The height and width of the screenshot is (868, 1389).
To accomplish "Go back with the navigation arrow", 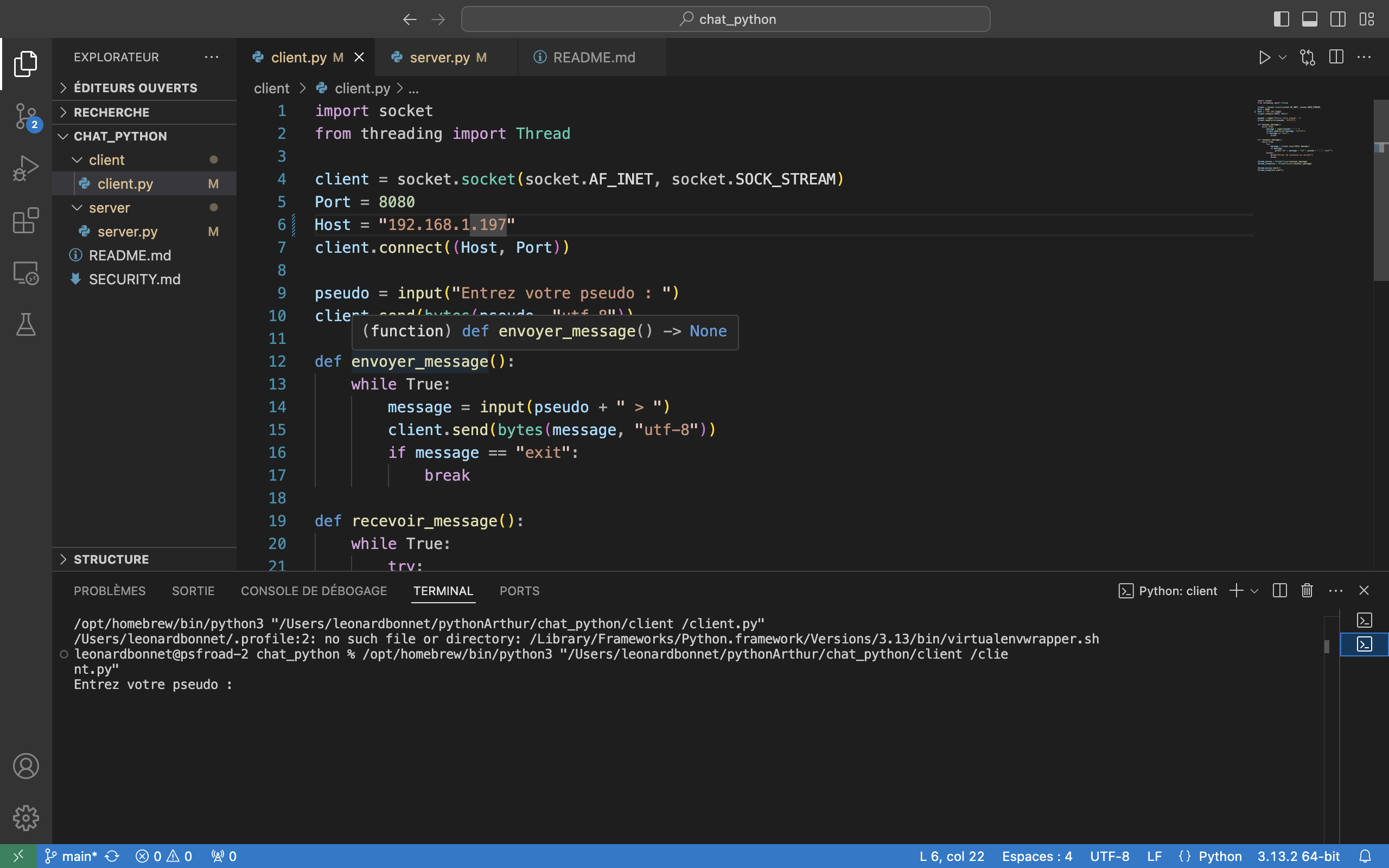I will pos(409,20).
